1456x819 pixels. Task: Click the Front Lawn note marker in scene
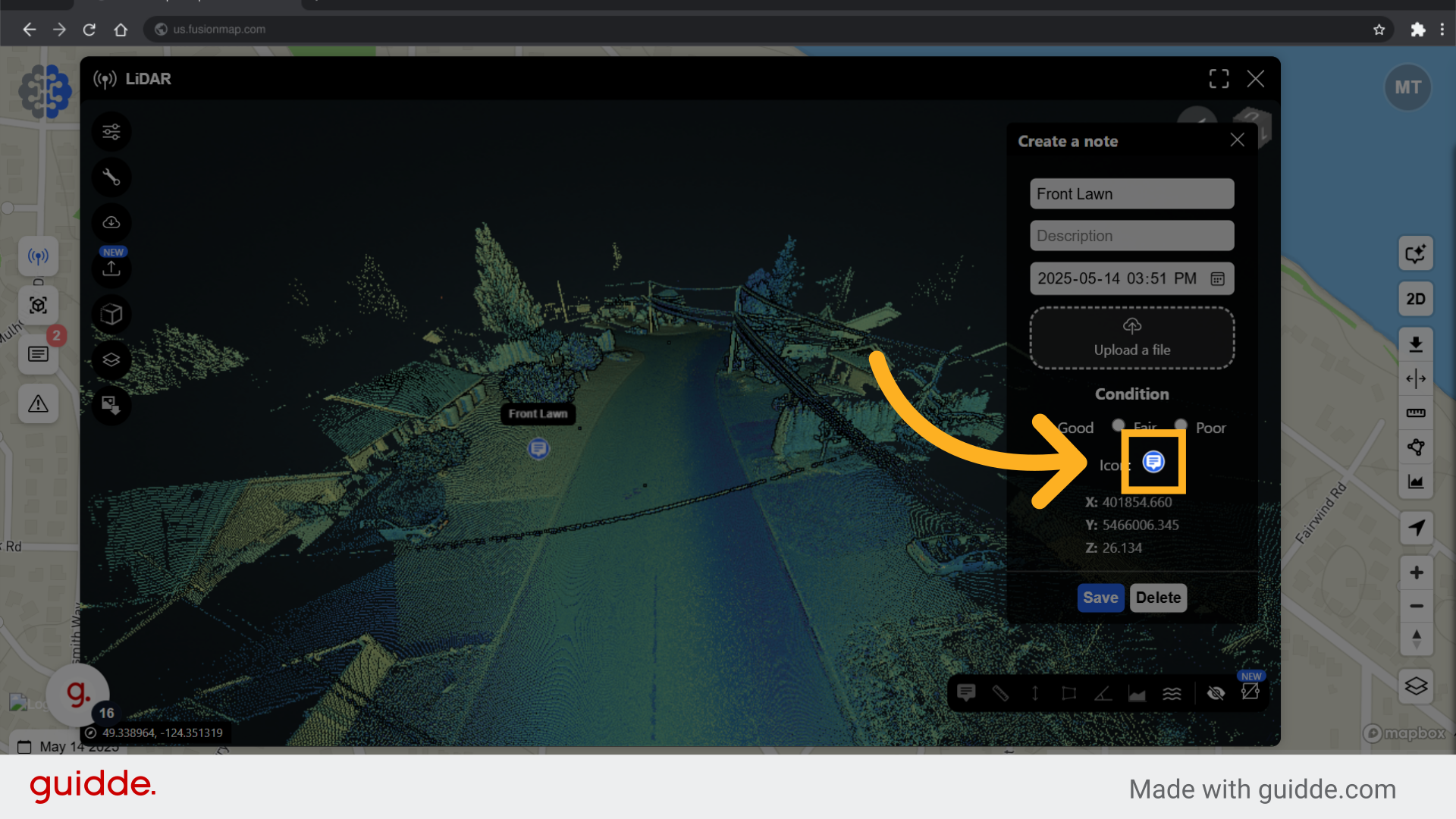[538, 449]
